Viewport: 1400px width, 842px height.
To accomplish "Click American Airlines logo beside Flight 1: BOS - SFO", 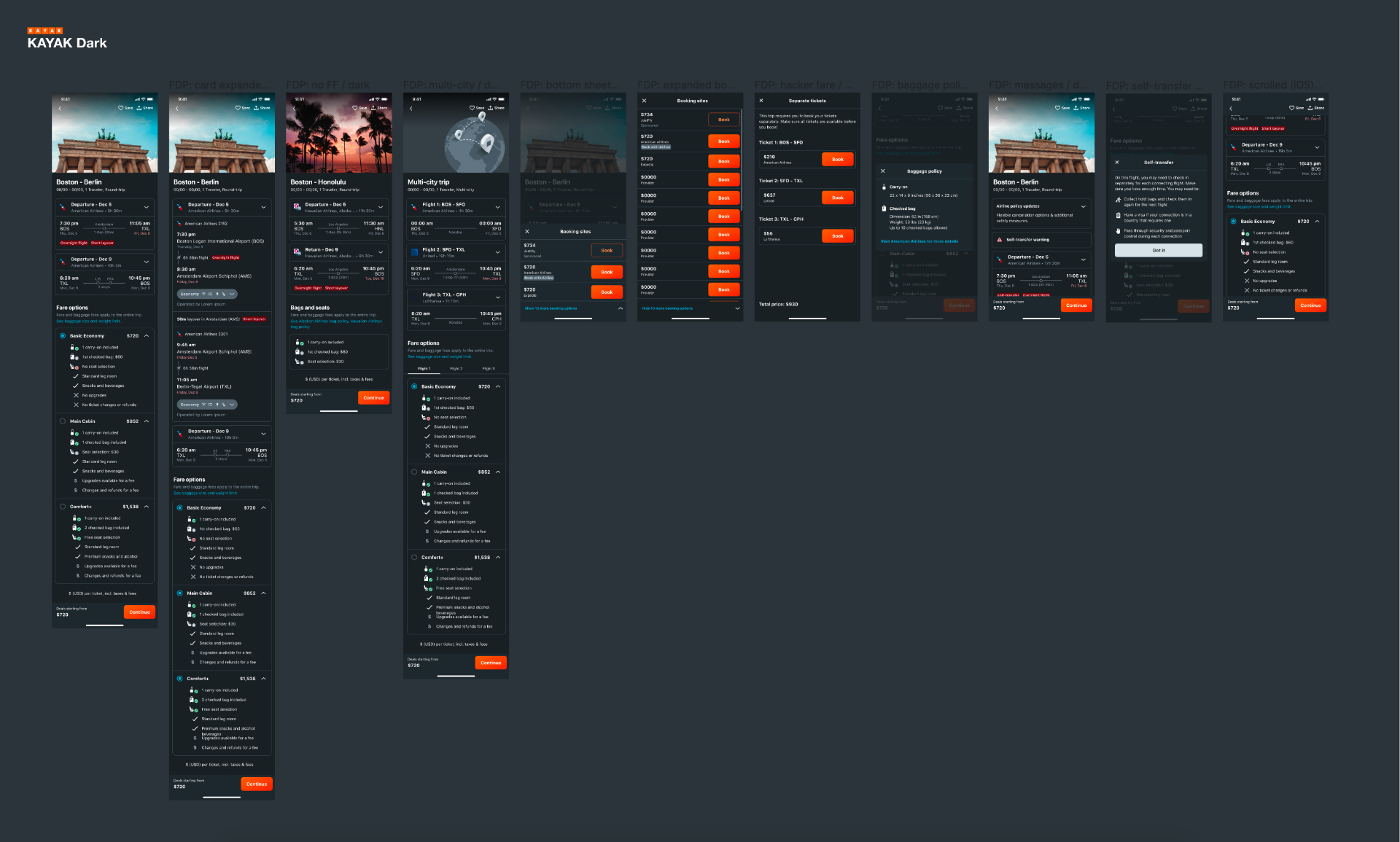I will 413,206.
